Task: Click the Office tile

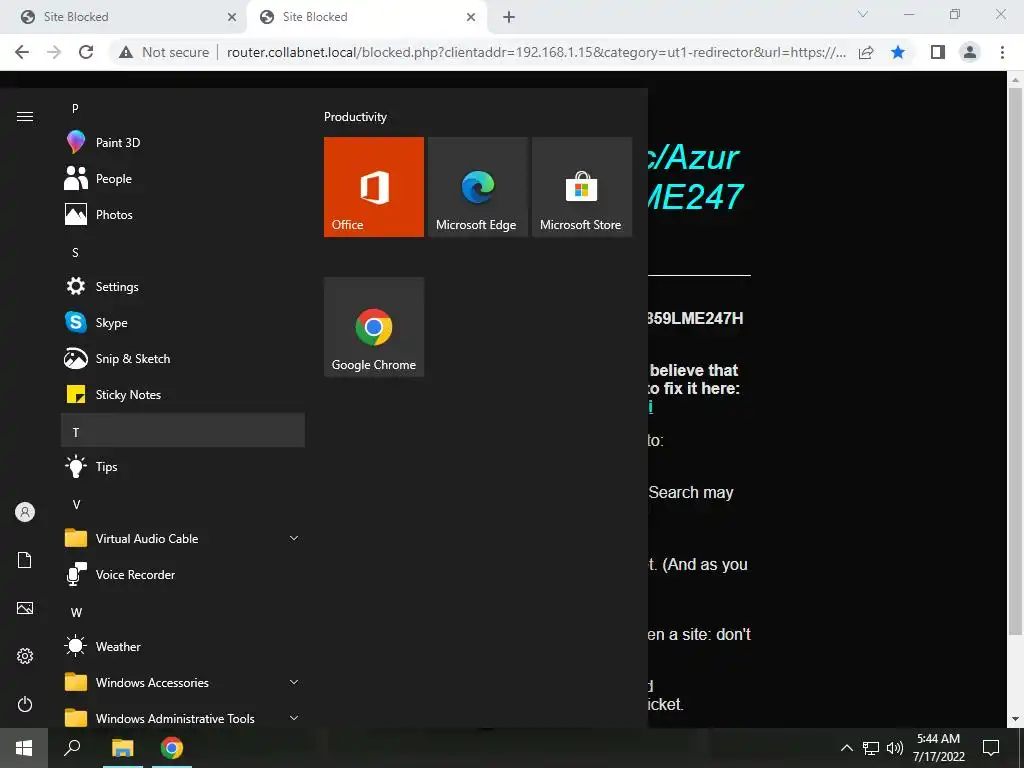Action: pos(374,187)
